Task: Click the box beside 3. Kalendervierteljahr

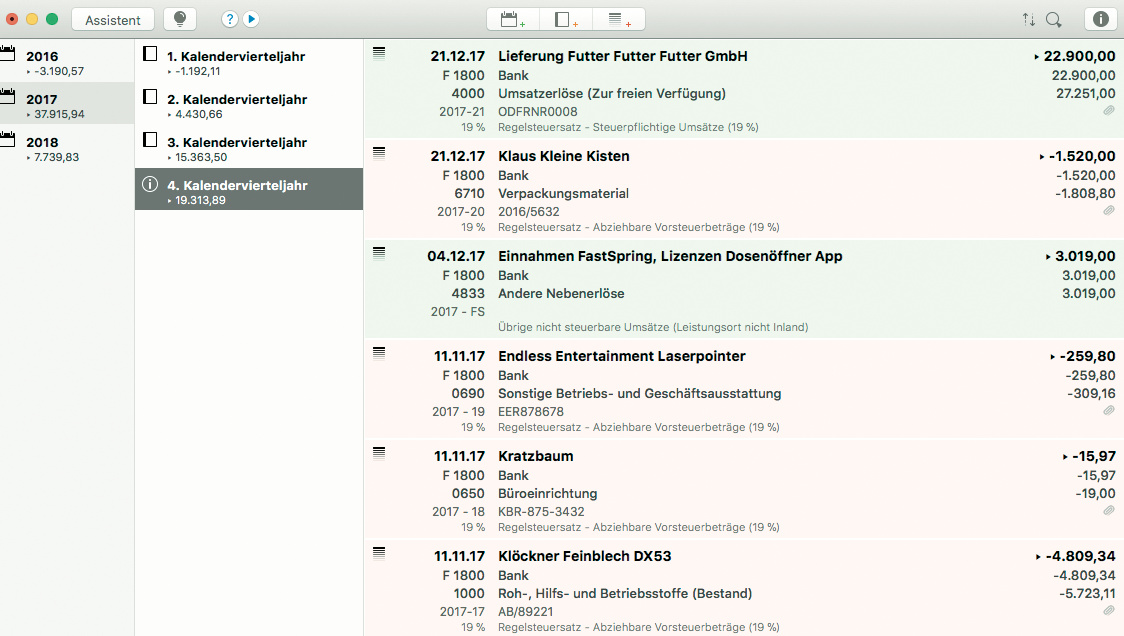Action: click(x=150, y=141)
